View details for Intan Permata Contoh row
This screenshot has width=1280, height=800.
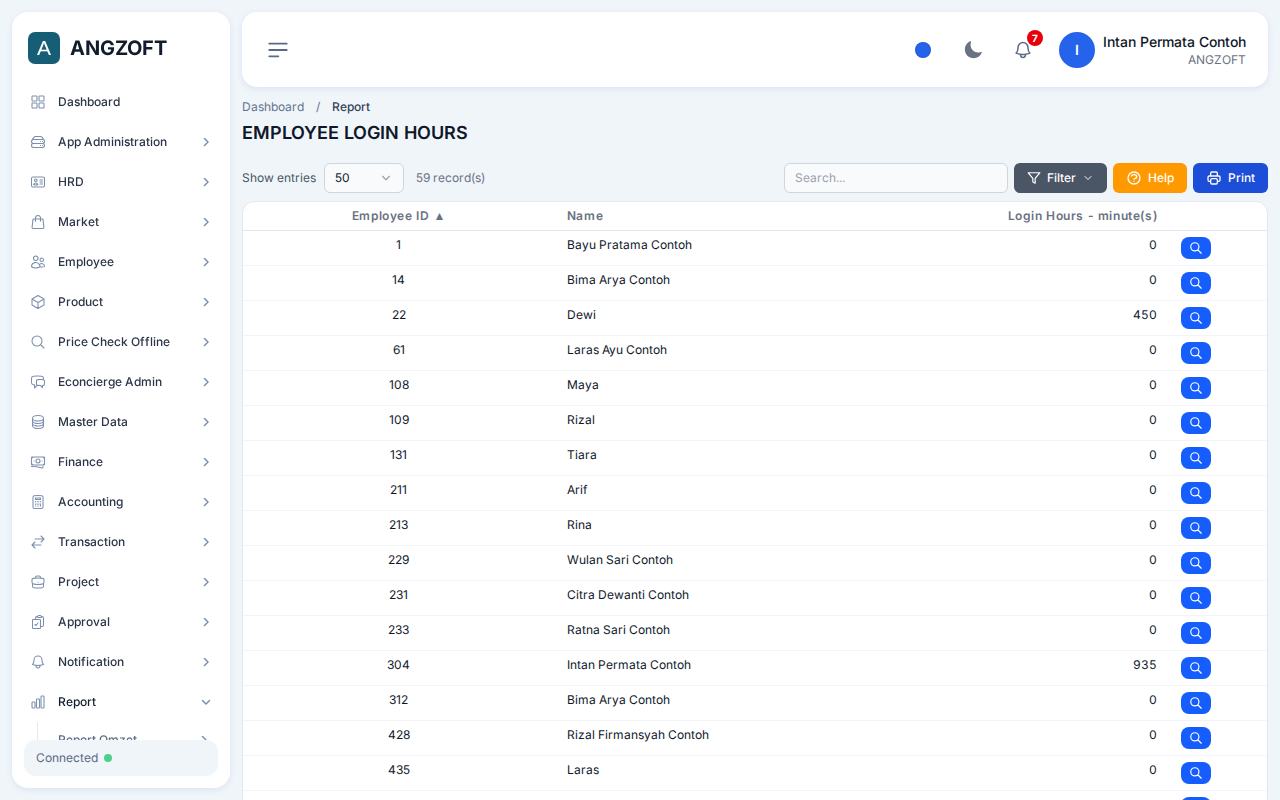pos(1196,668)
